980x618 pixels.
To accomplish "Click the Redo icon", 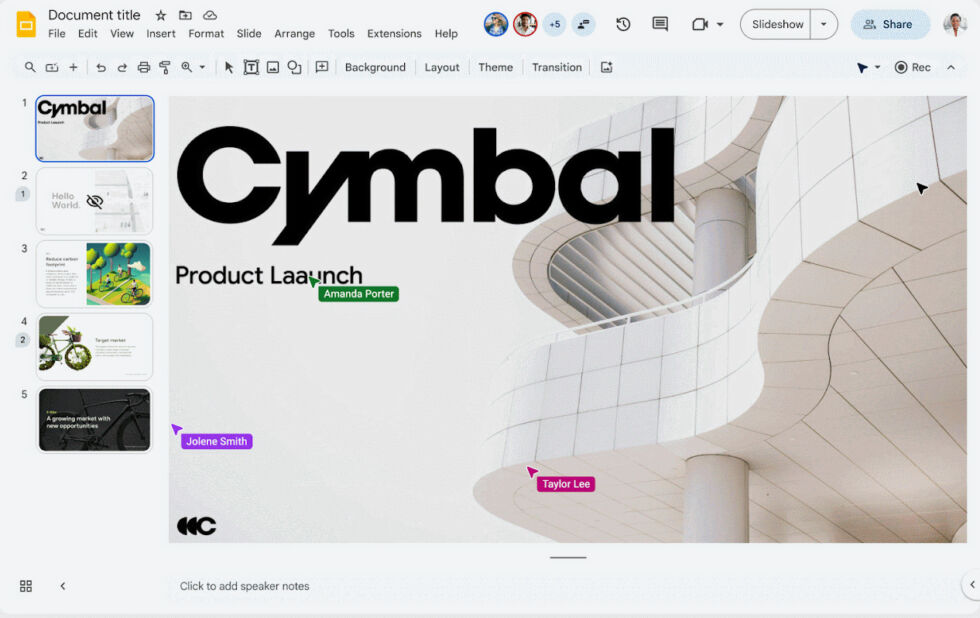I will click(x=122, y=67).
